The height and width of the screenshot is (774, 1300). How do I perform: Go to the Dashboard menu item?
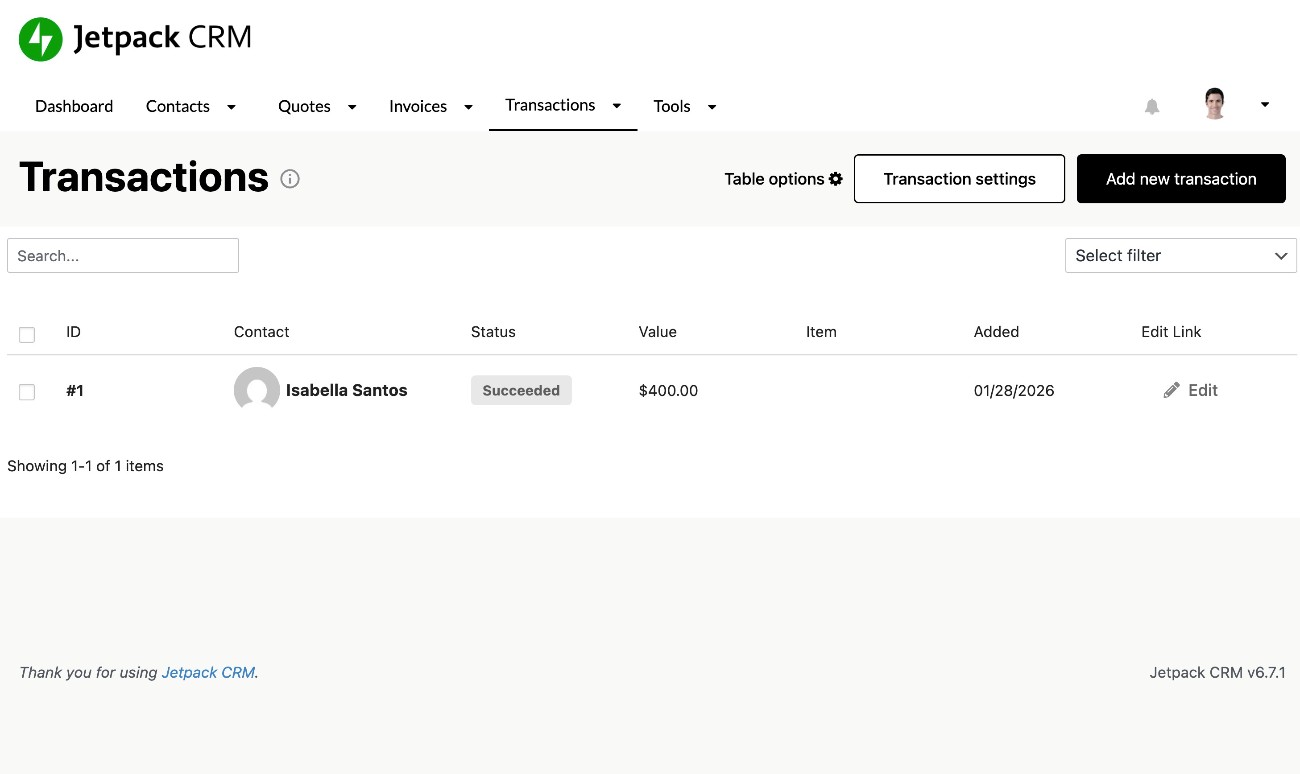[74, 106]
